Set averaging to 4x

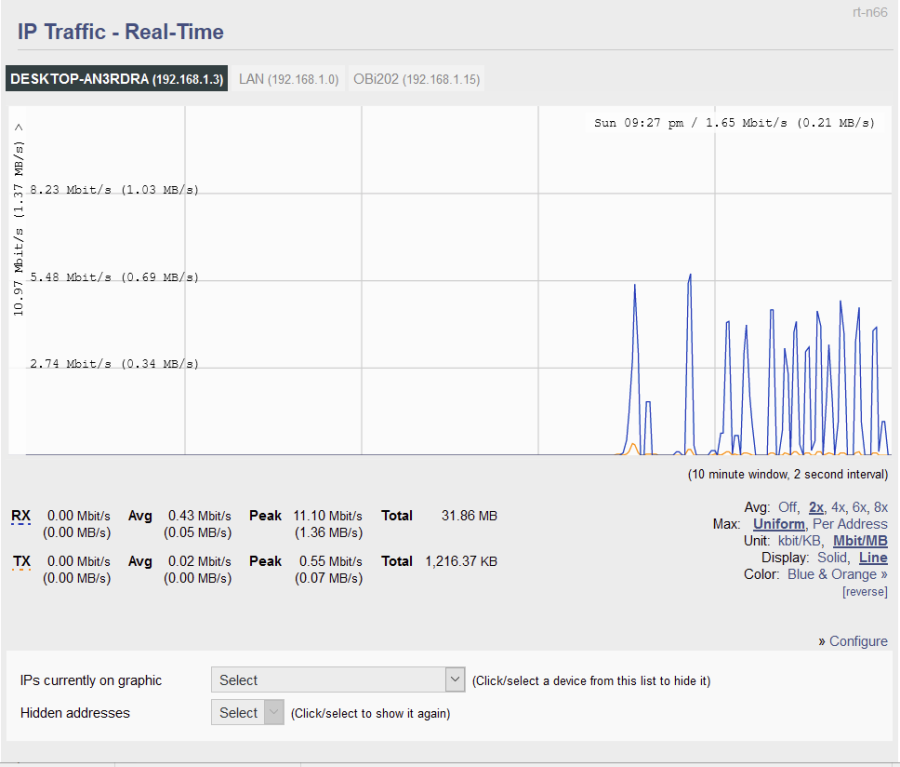(x=838, y=507)
